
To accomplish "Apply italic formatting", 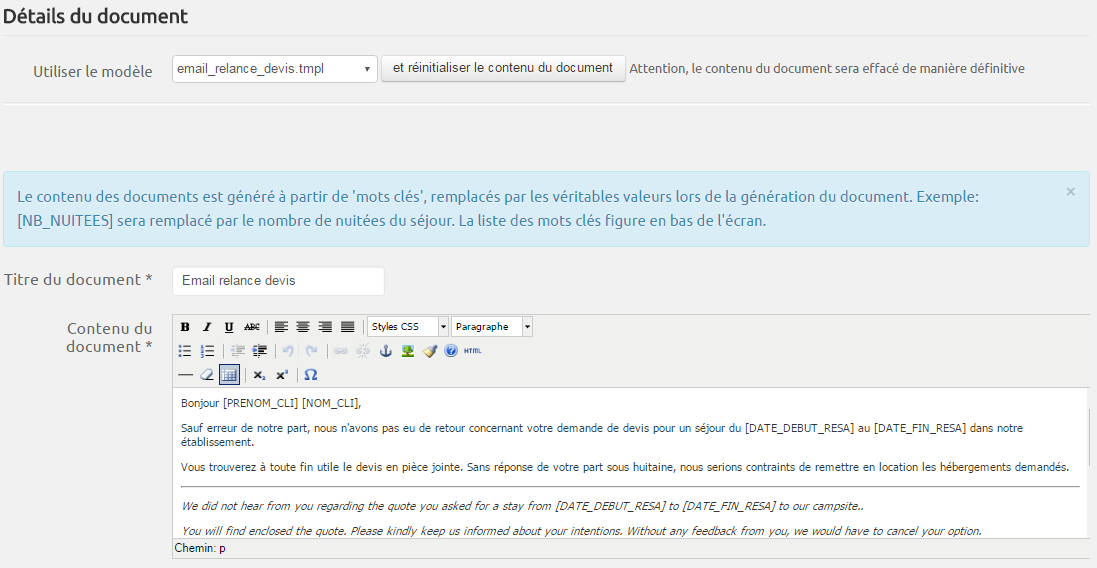I will [x=207, y=327].
